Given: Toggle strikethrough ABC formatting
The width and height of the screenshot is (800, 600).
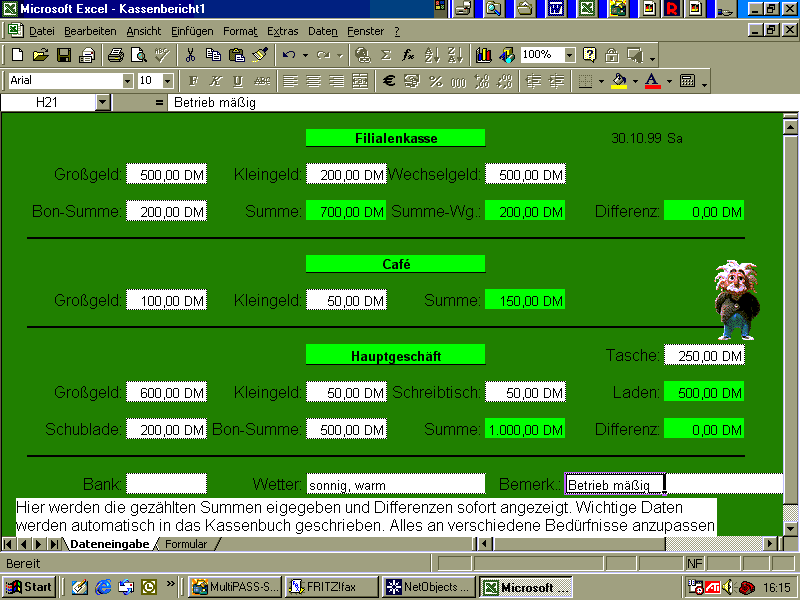Looking at the screenshot, I should [x=262, y=81].
